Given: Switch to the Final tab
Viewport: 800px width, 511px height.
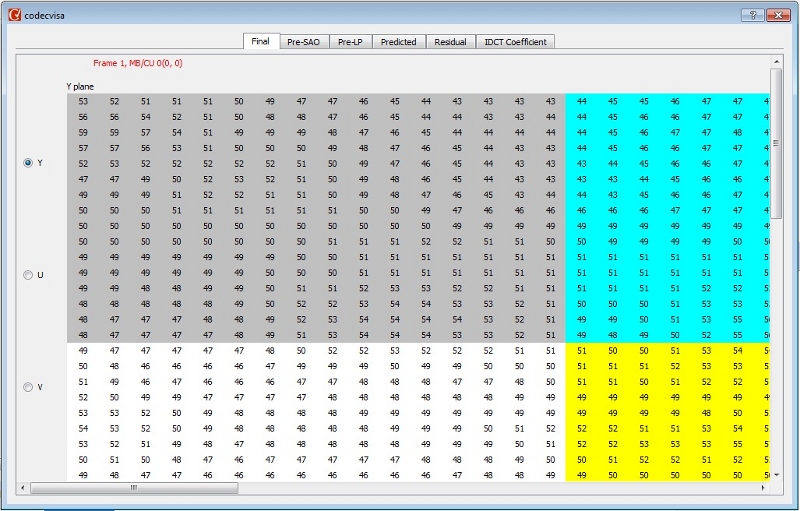Looking at the screenshot, I should [260, 42].
